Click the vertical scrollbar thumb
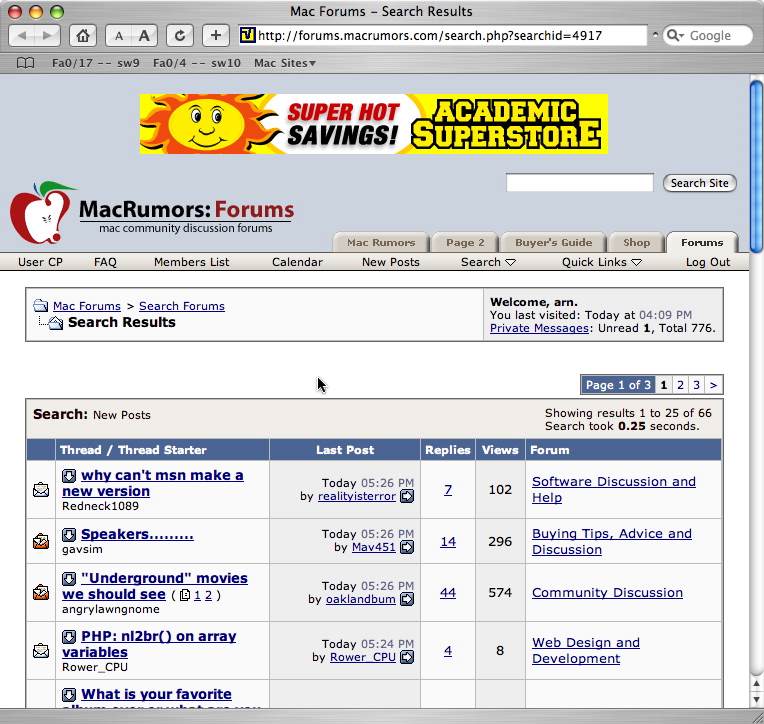The height and width of the screenshot is (724, 764). 756,167
